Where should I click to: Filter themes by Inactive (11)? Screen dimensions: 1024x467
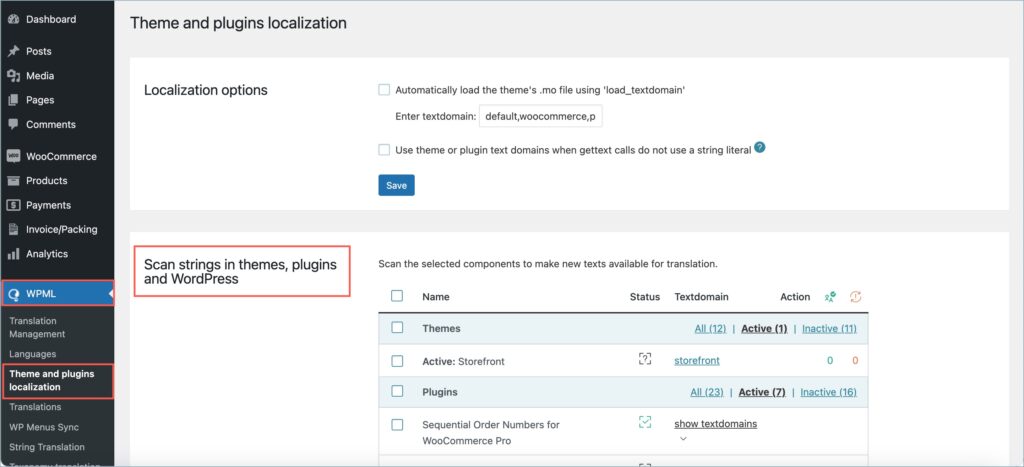click(x=829, y=329)
